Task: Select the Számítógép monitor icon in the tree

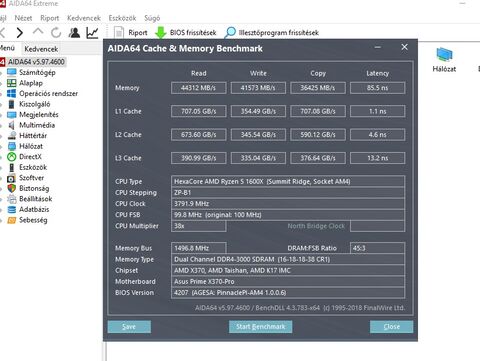Action: click(12, 72)
